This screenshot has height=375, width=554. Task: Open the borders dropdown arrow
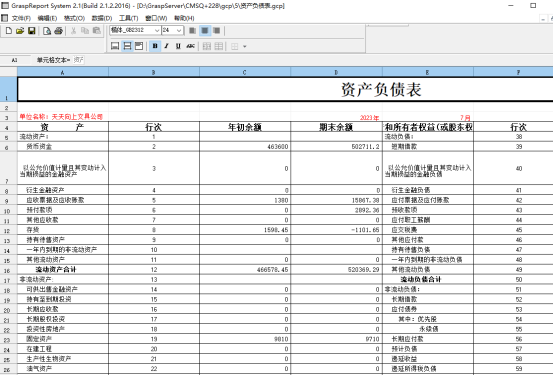[x=244, y=46]
